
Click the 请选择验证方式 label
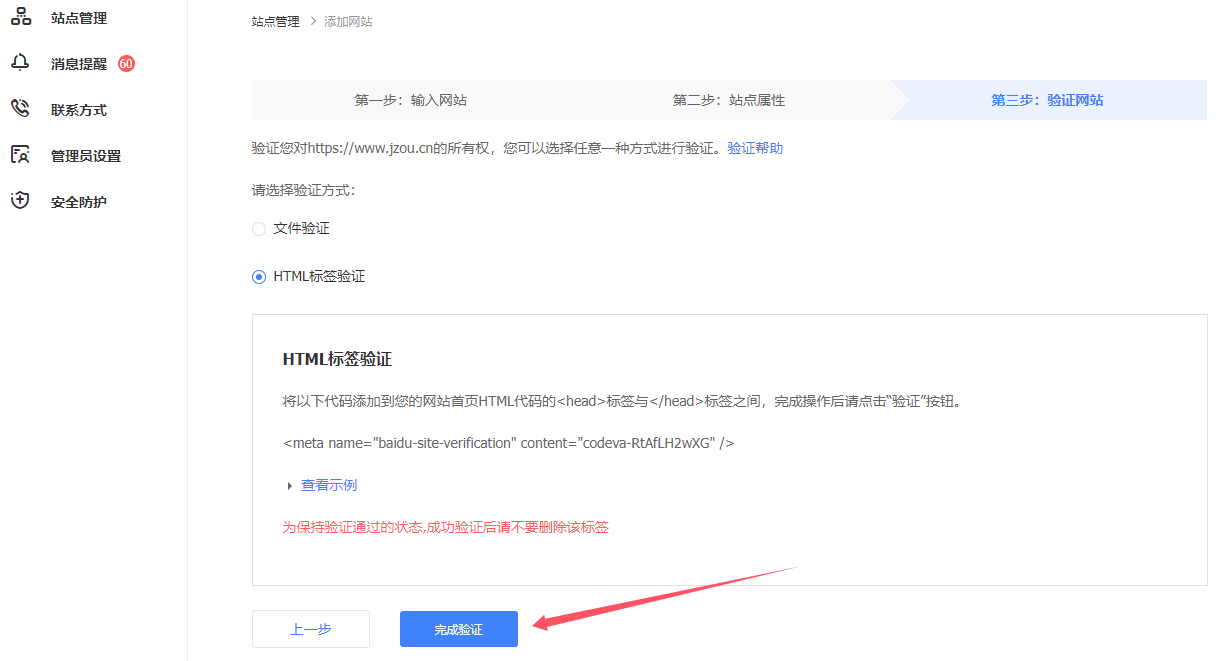click(304, 190)
